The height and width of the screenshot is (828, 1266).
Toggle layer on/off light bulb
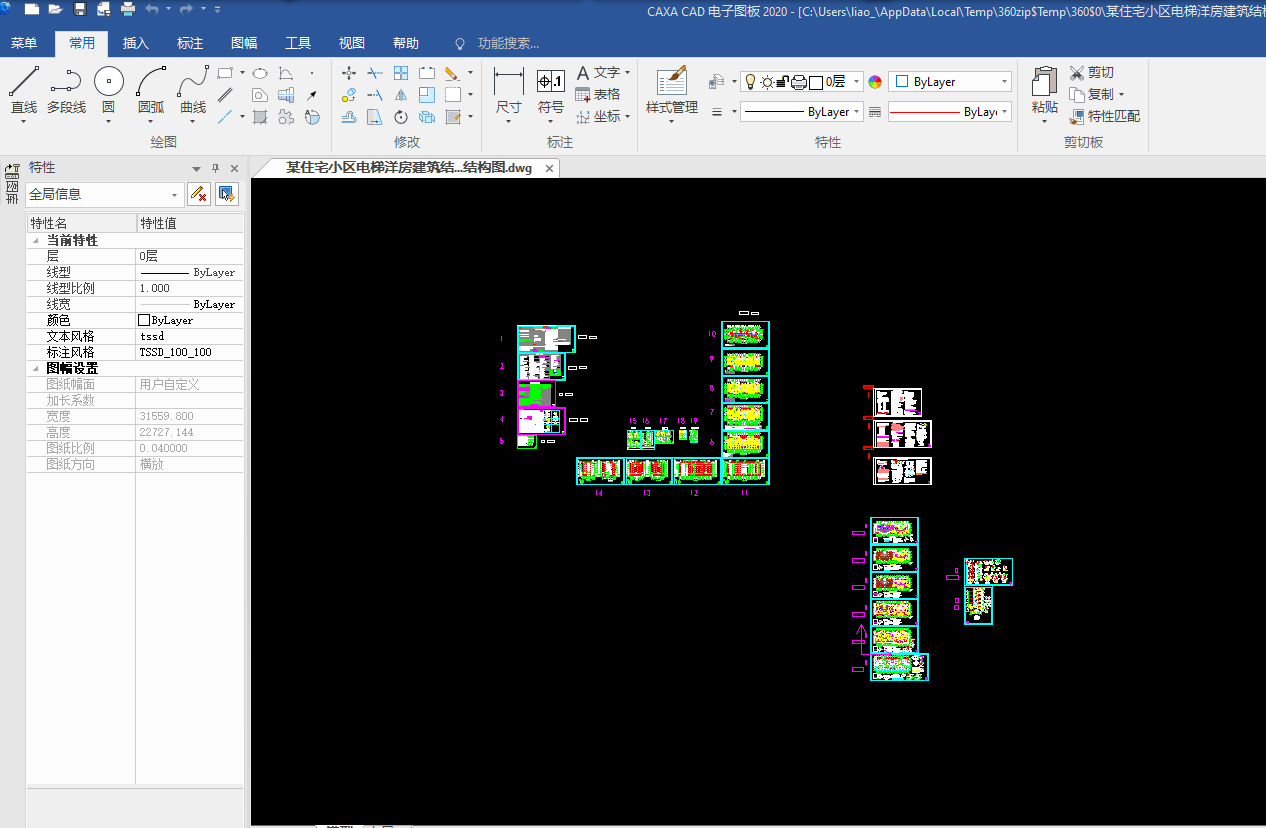750,82
